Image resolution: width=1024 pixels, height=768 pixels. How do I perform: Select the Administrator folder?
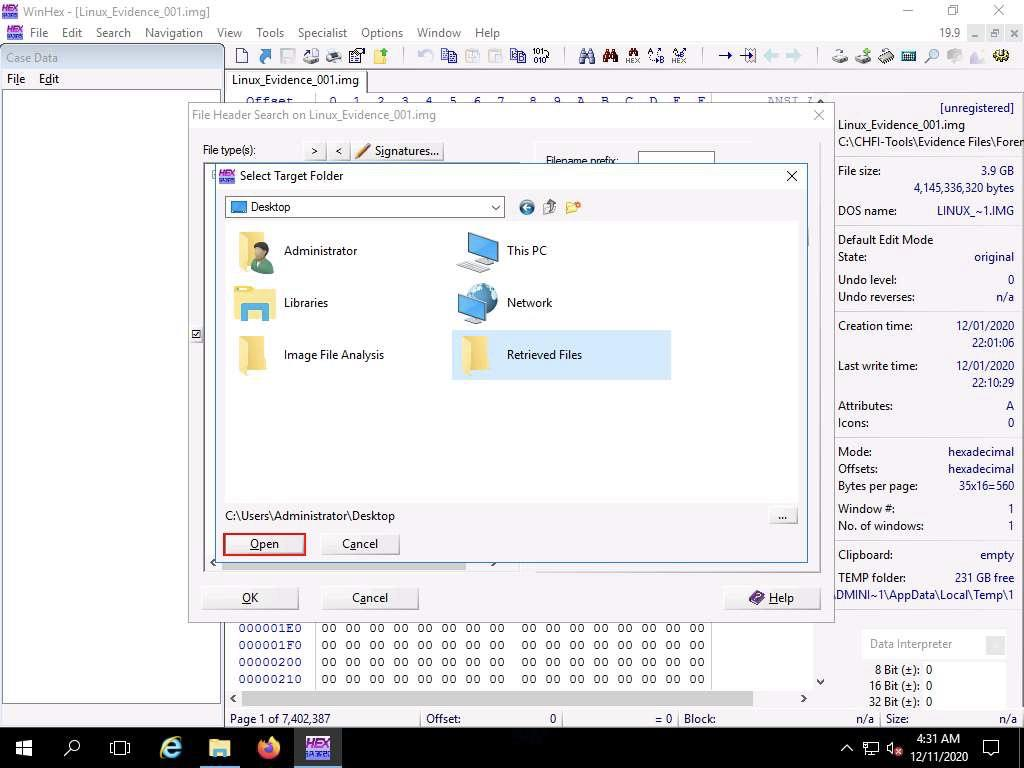(x=297, y=251)
